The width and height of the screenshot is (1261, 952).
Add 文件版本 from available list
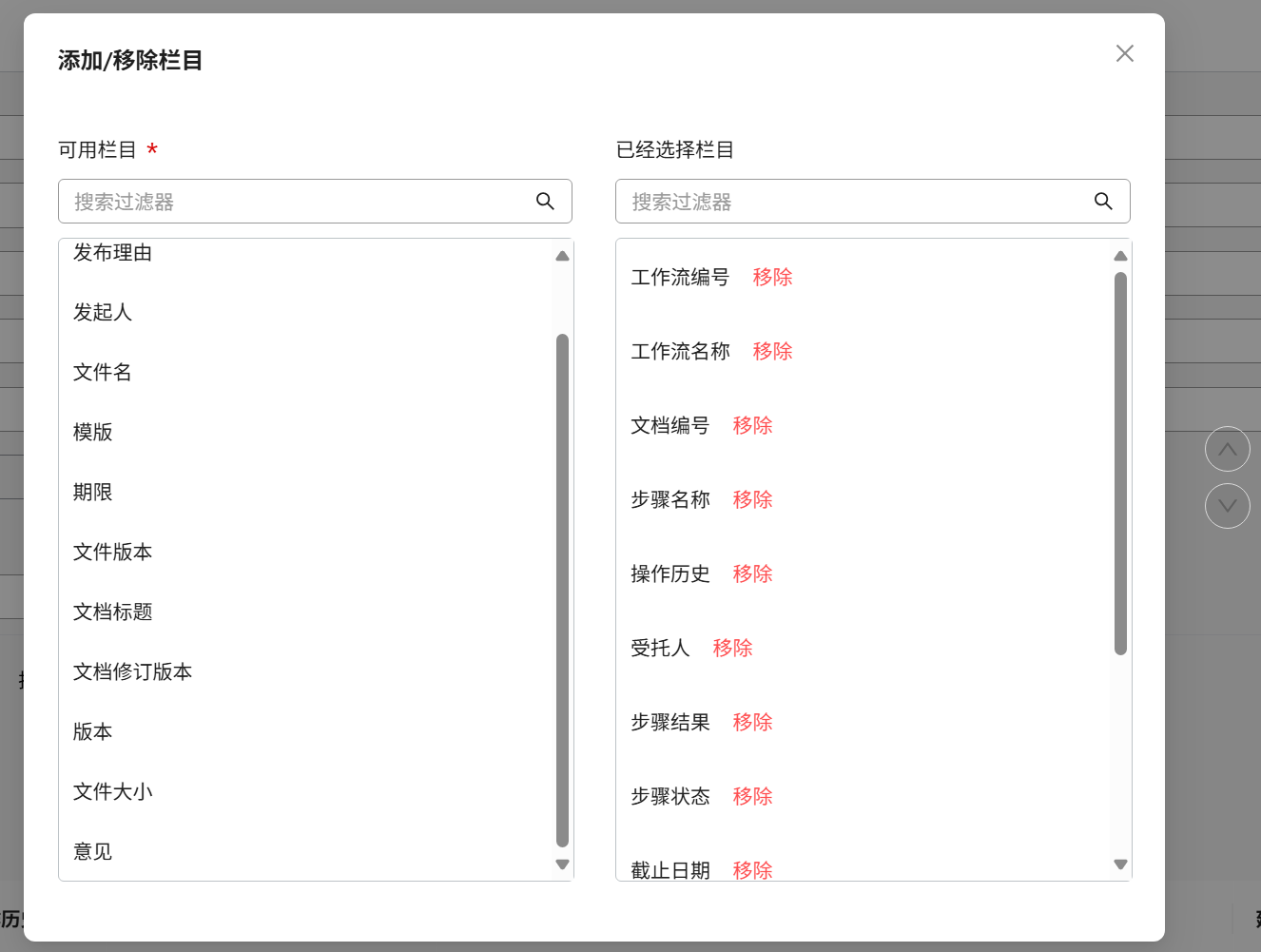(x=112, y=553)
